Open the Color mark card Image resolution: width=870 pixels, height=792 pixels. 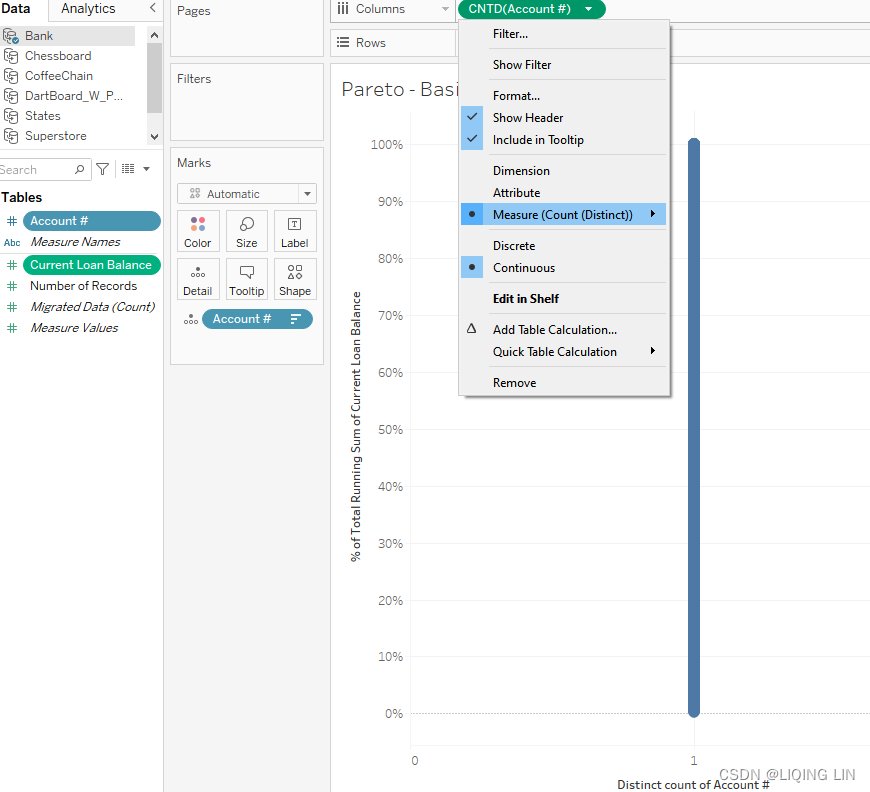[x=198, y=231]
